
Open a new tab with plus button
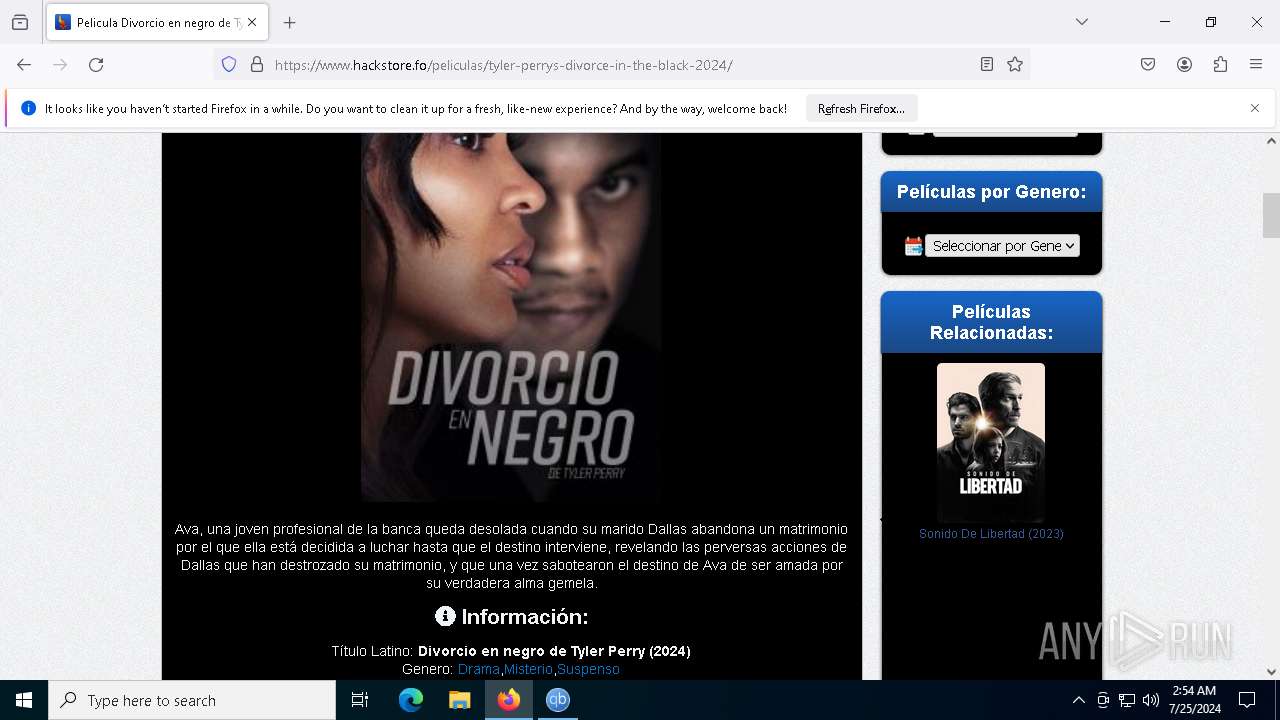290,22
